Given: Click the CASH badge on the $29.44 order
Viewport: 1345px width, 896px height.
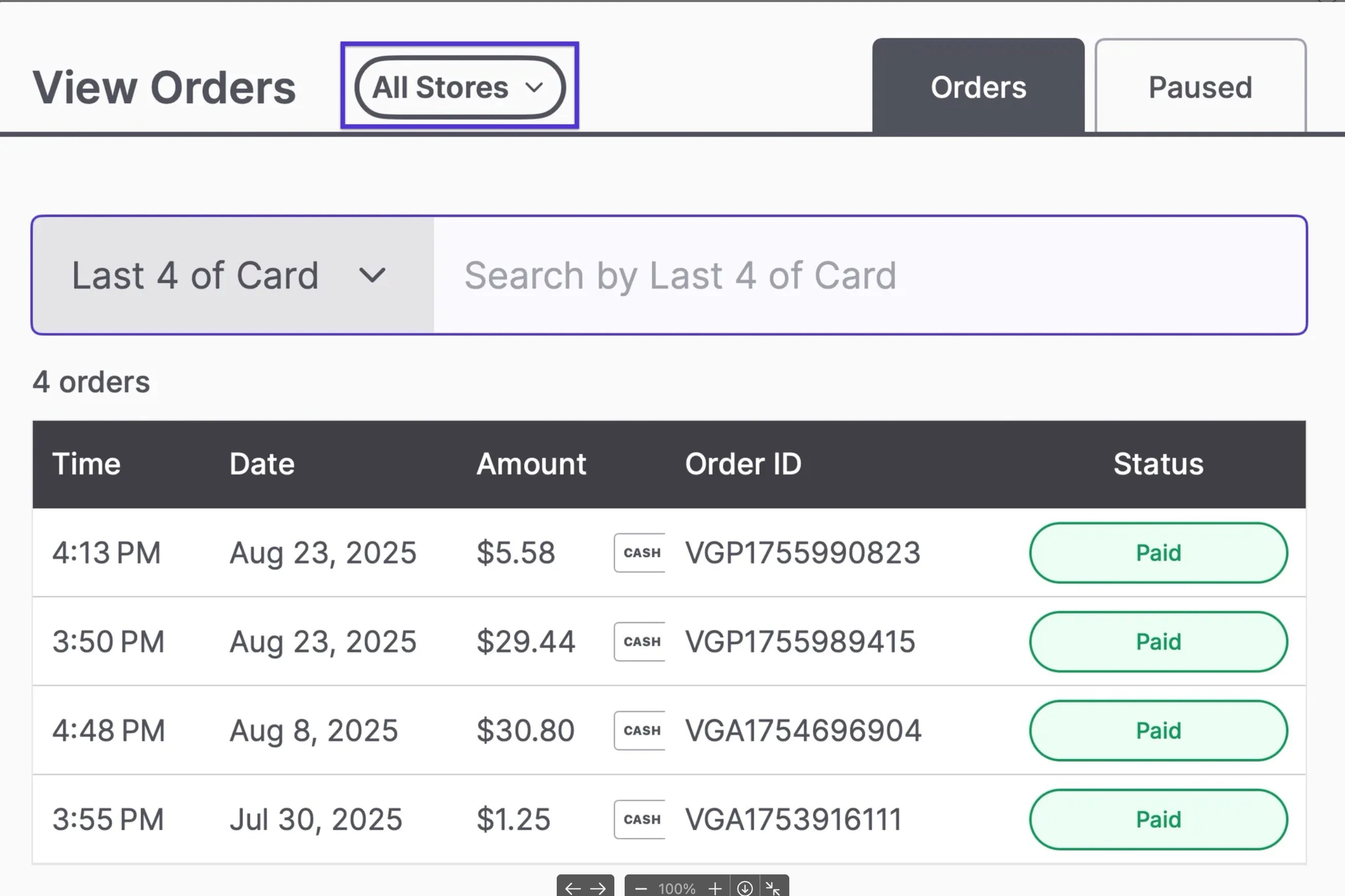Looking at the screenshot, I should 639,641.
